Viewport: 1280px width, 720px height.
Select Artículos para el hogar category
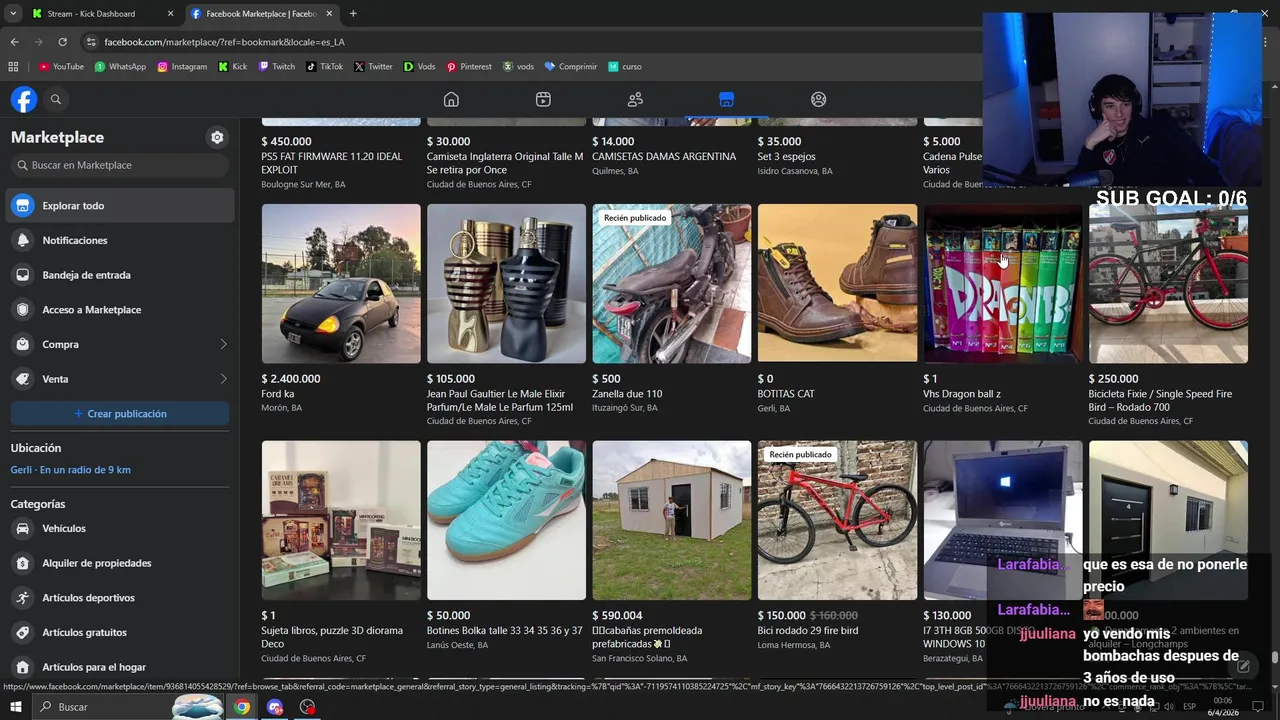click(120, 667)
